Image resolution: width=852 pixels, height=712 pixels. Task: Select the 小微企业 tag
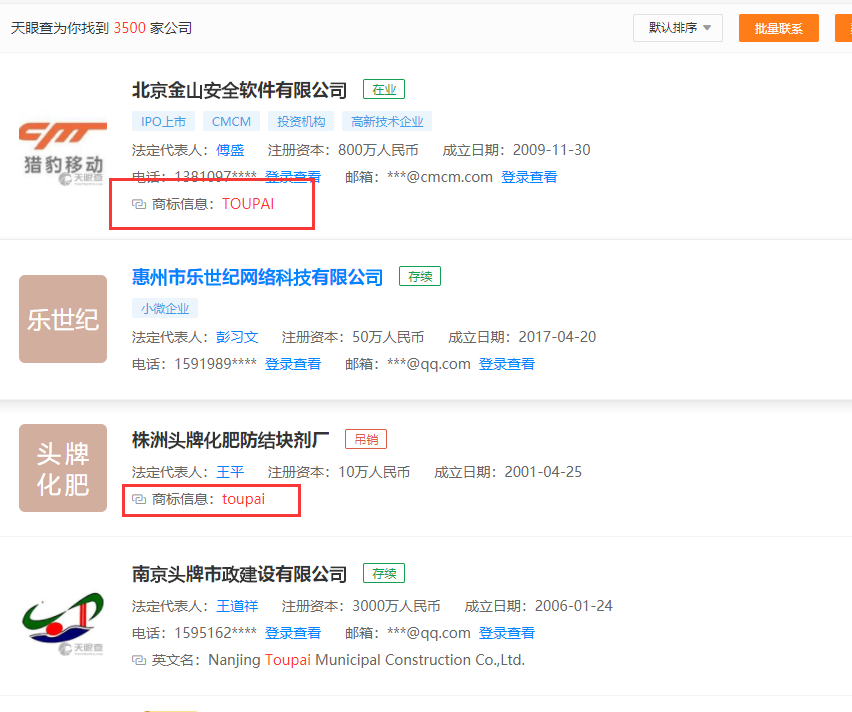165,308
